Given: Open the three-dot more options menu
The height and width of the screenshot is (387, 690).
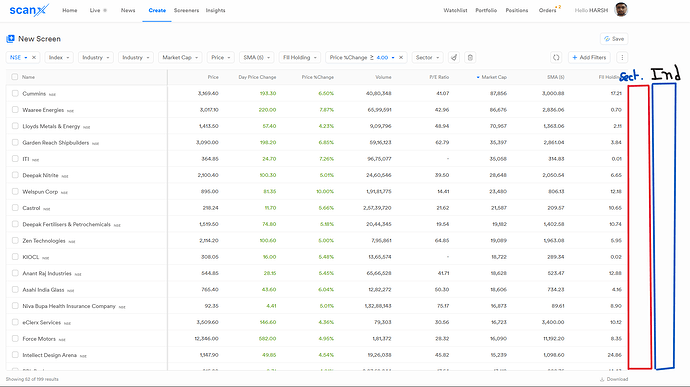Looking at the screenshot, I should click(x=622, y=58).
